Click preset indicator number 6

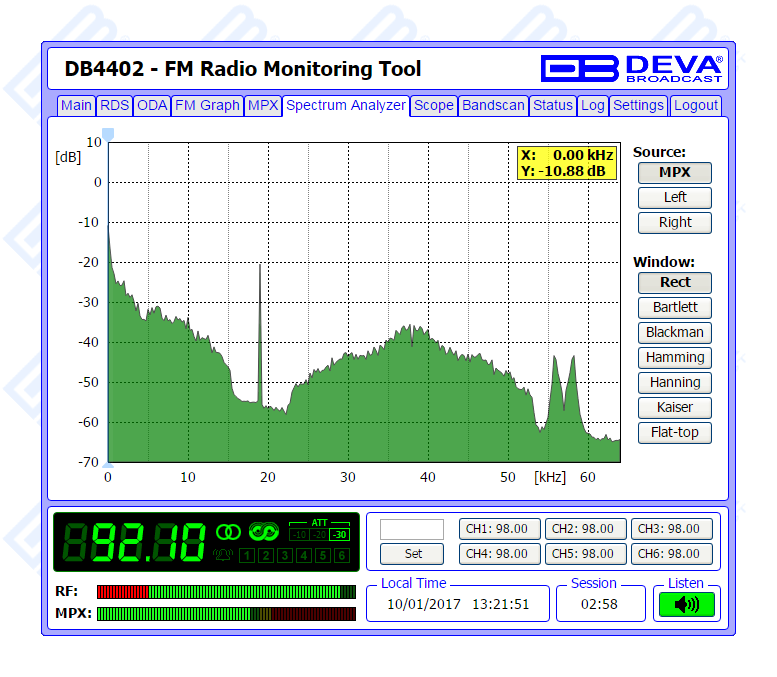[x=341, y=555]
